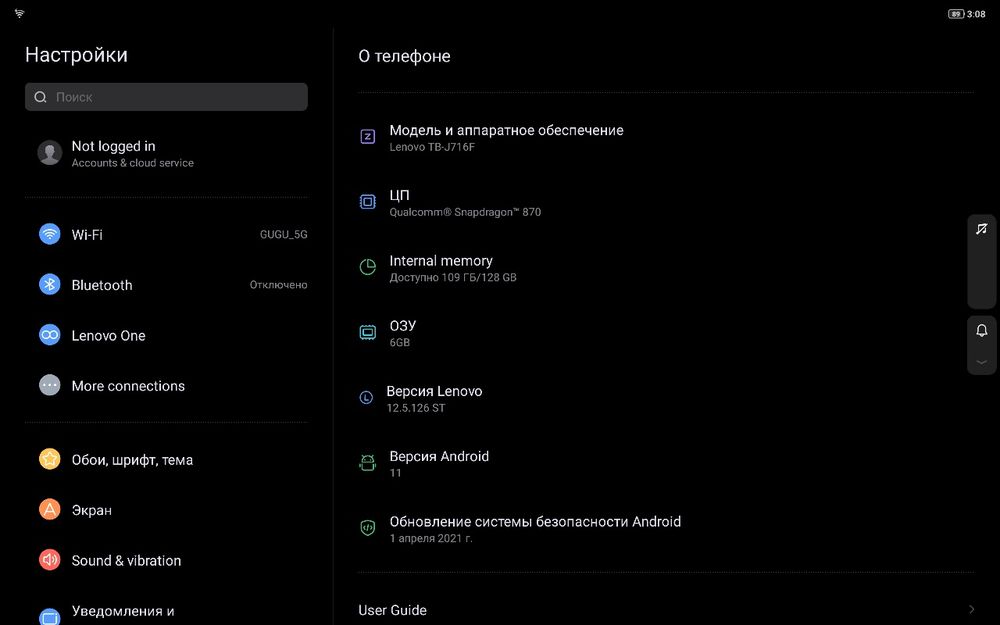Click the Lenovo One infinity icon
1000x625 pixels.
(x=50, y=335)
